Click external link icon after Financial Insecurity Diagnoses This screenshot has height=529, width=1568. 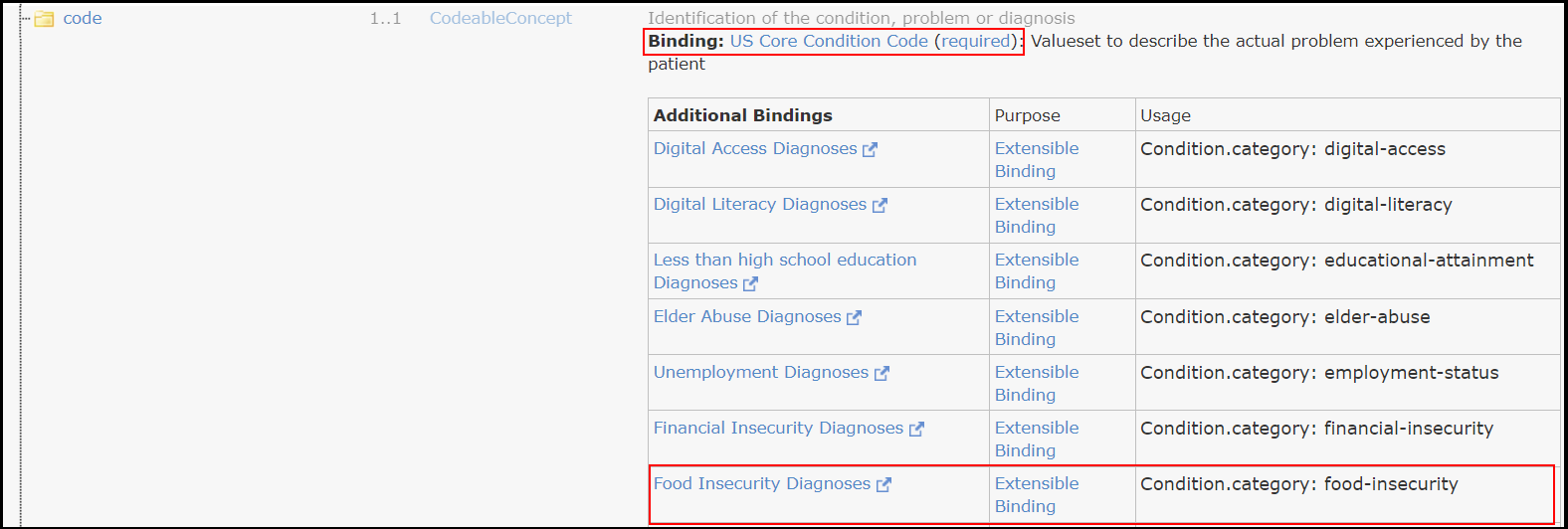(916, 430)
